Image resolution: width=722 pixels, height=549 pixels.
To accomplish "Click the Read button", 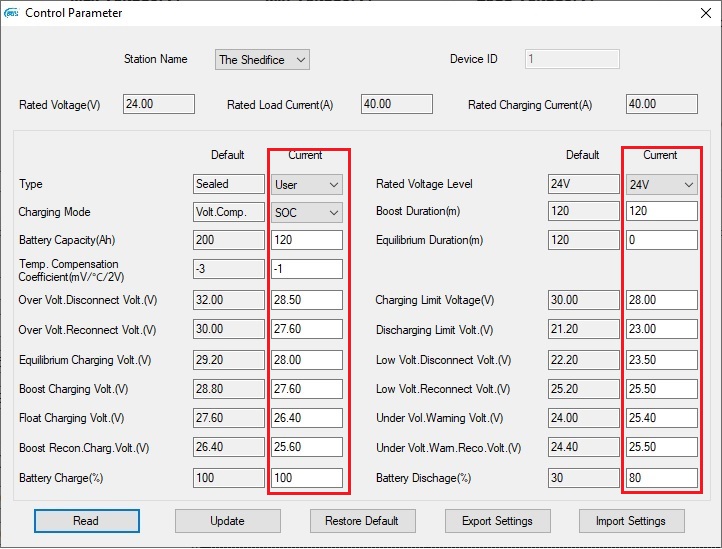I will tap(87, 521).
